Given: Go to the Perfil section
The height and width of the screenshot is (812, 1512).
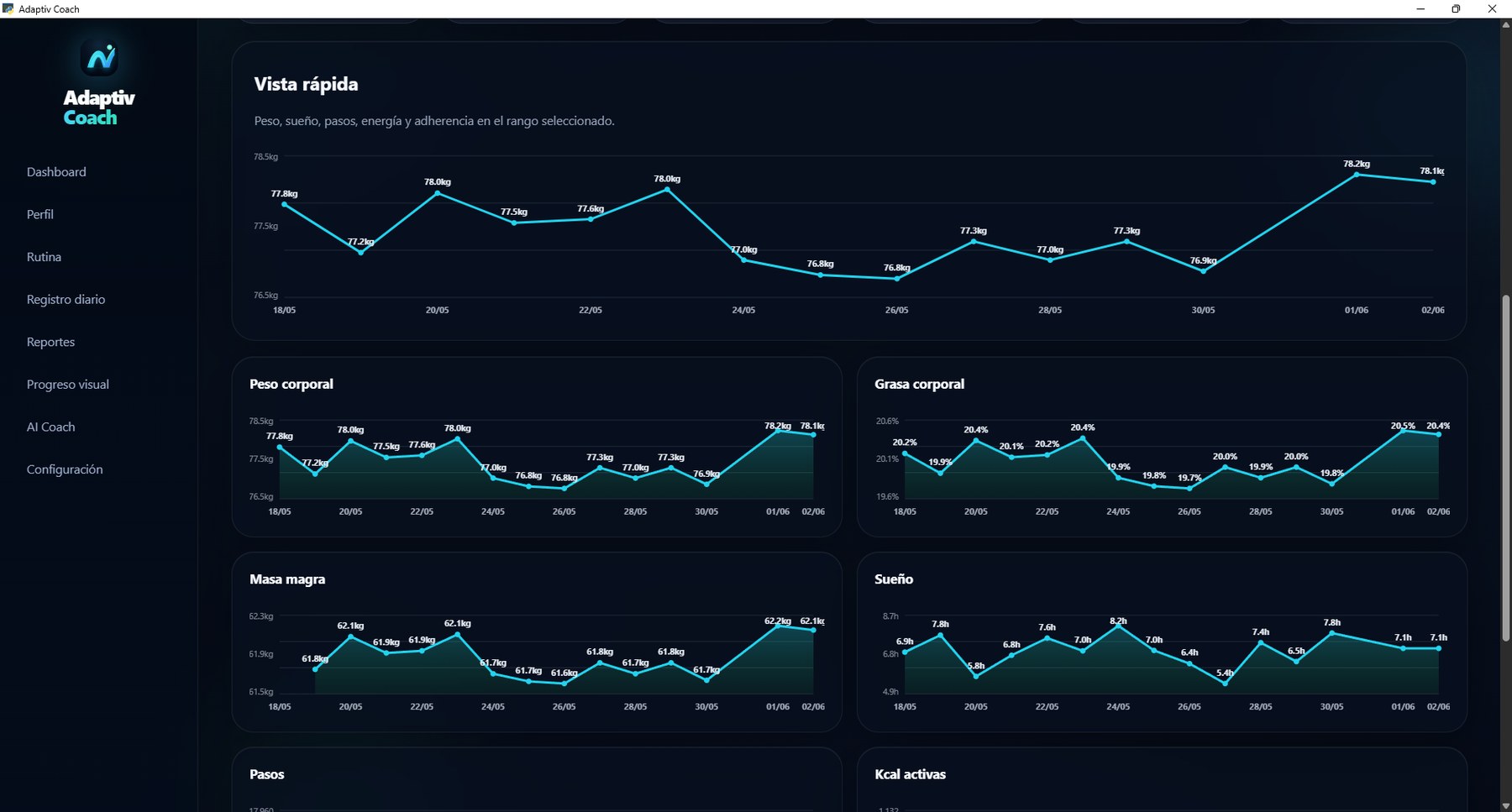Looking at the screenshot, I should (x=40, y=214).
